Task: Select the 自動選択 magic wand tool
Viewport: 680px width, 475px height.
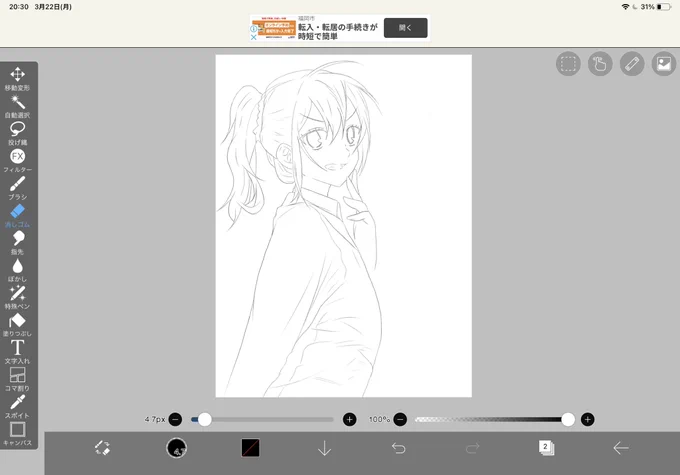Action: click(17, 106)
